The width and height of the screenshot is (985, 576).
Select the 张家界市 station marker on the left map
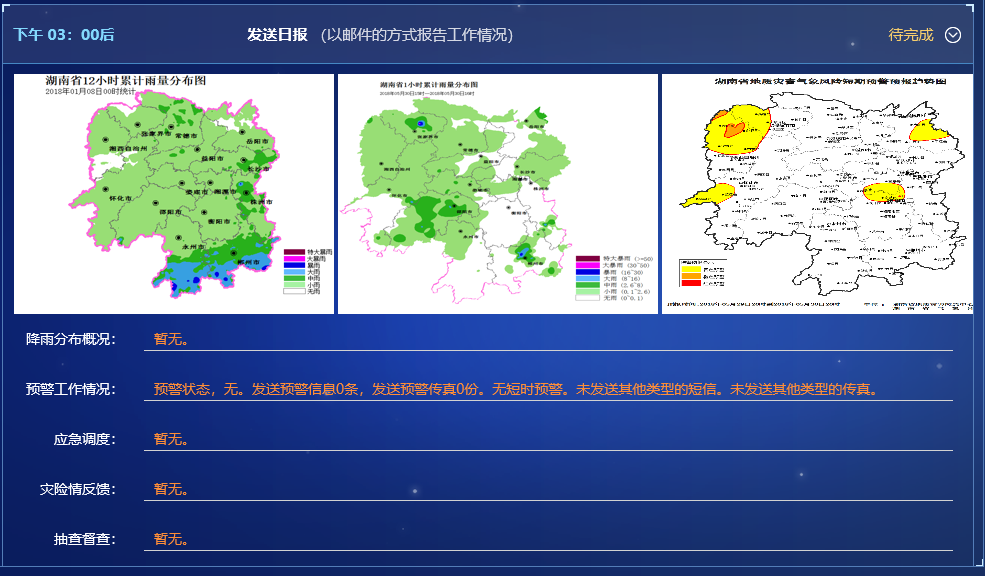tap(137, 124)
